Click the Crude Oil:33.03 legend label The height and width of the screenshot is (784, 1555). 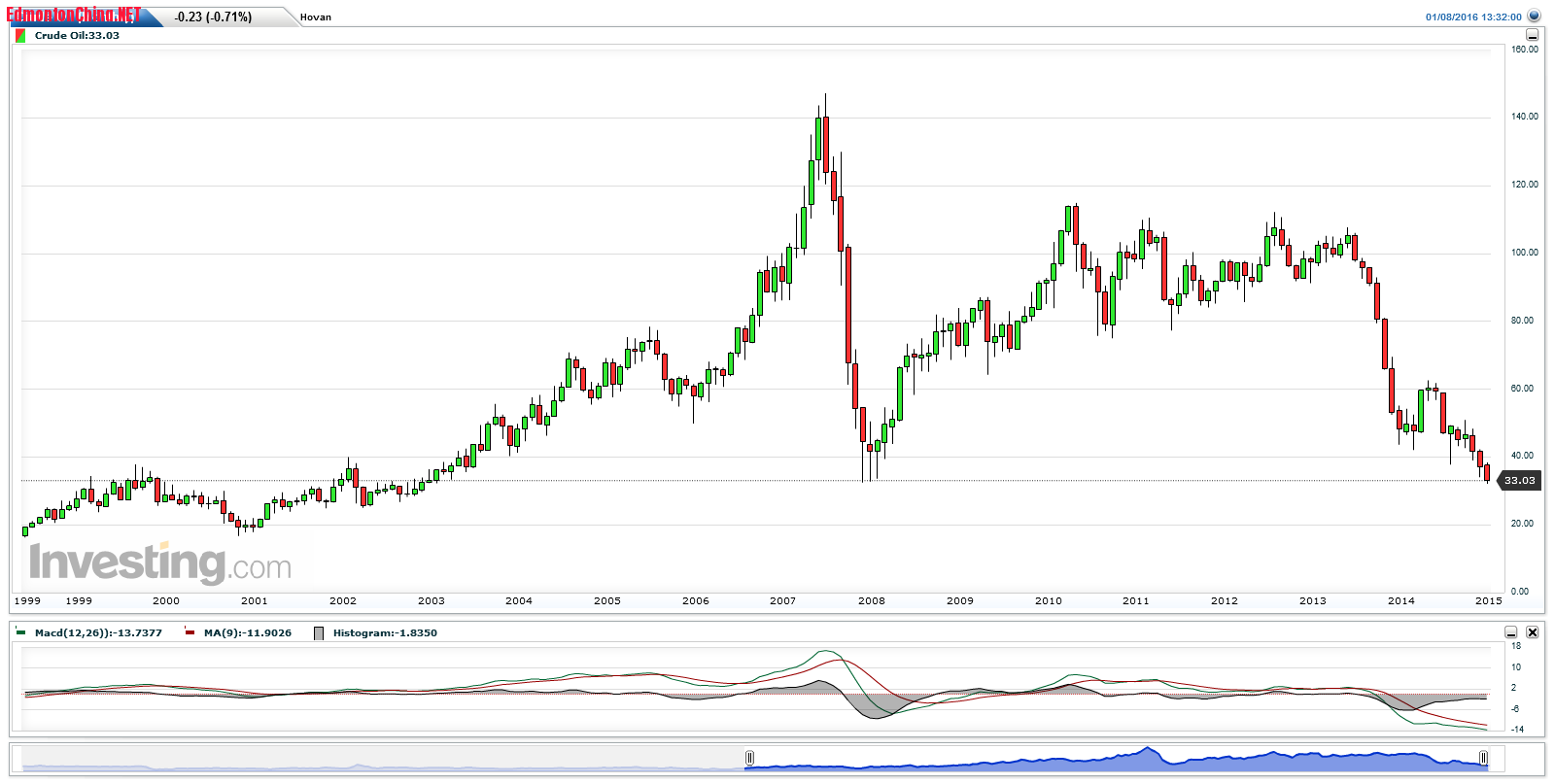(77, 36)
